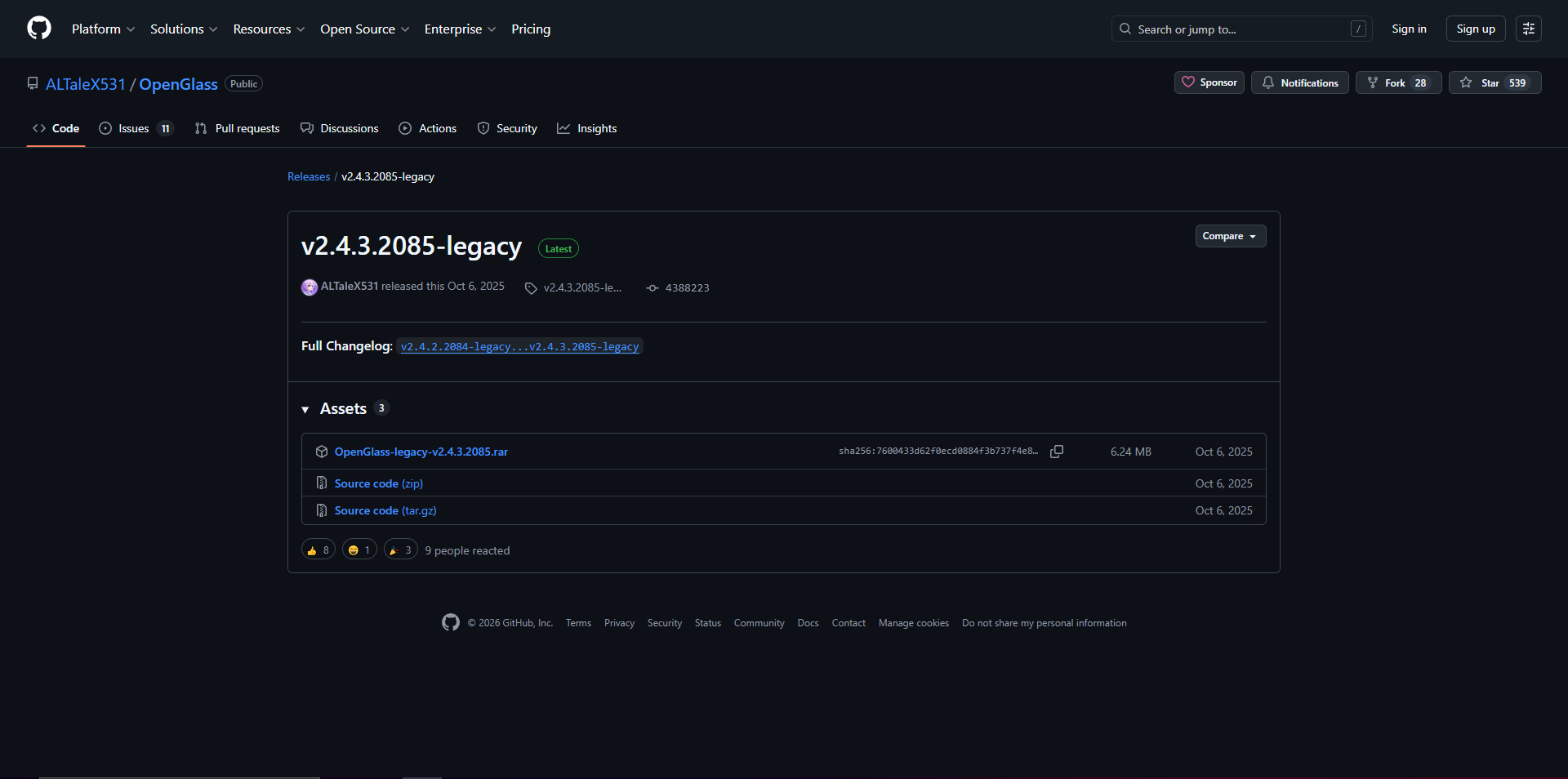This screenshot has height=779, width=1568.
Task: Open the footer Community link
Action: [x=759, y=623]
